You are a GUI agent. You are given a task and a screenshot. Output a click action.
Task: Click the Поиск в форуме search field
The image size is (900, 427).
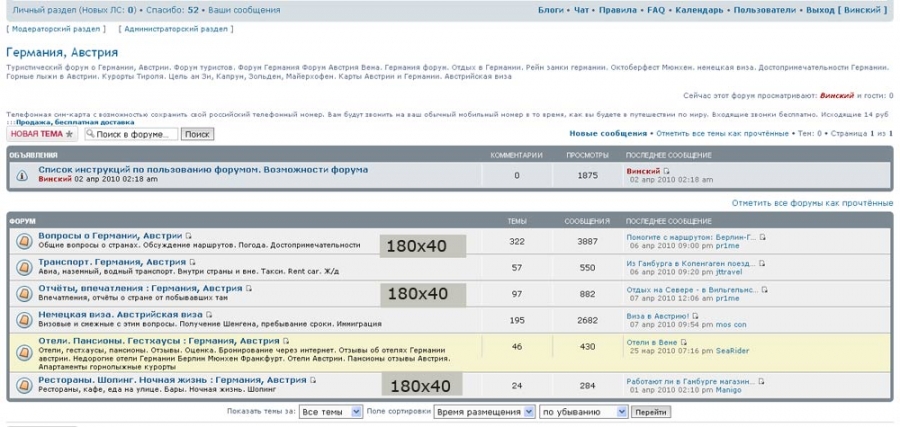coord(131,134)
